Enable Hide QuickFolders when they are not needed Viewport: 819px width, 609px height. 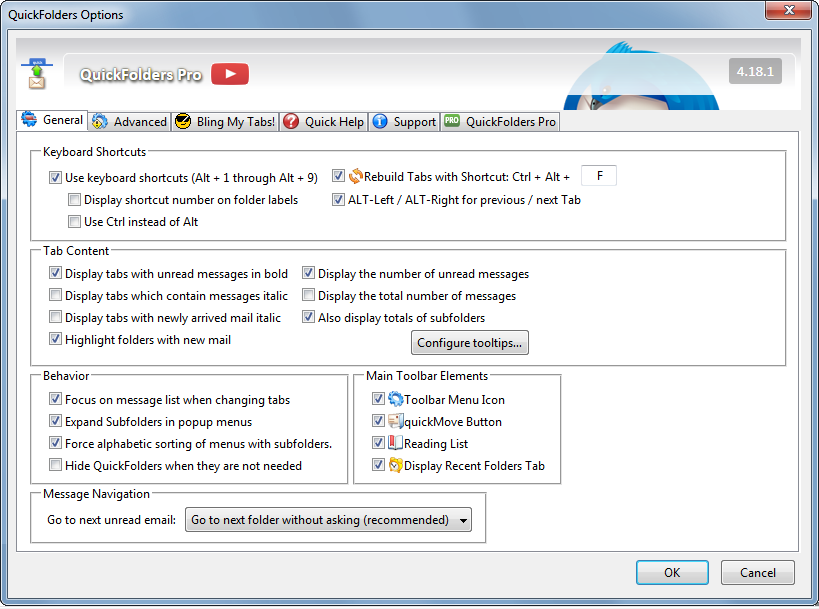pos(55,464)
